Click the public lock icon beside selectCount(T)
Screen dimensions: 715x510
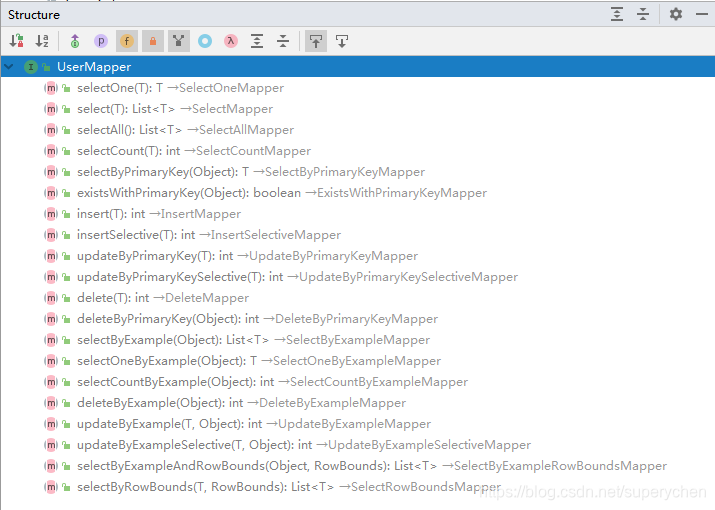[66, 151]
